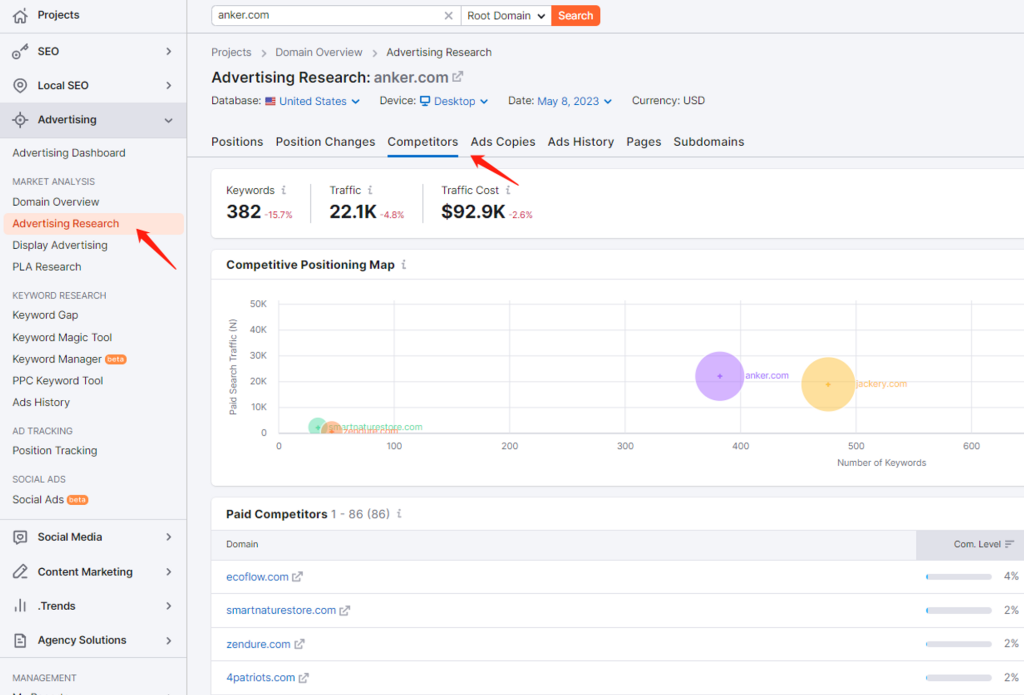Open PLA Research in sidebar
1024x695 pixels.
click(x=47, y=267)
